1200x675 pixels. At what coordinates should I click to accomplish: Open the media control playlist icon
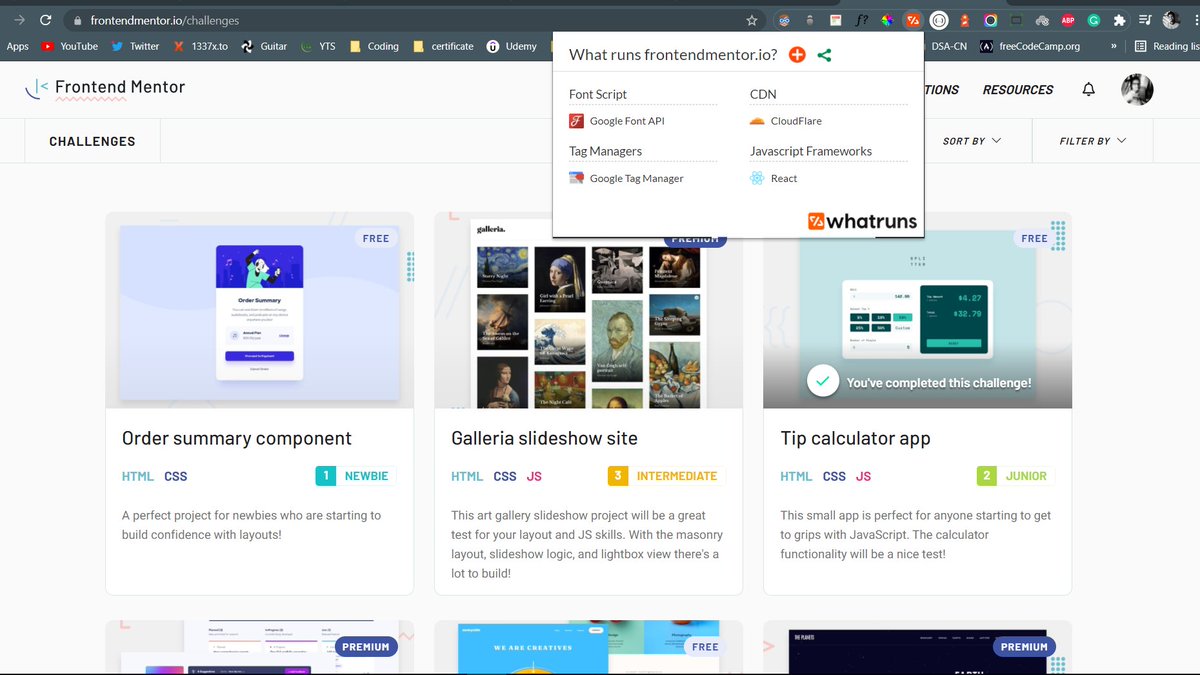(1145, 20)
